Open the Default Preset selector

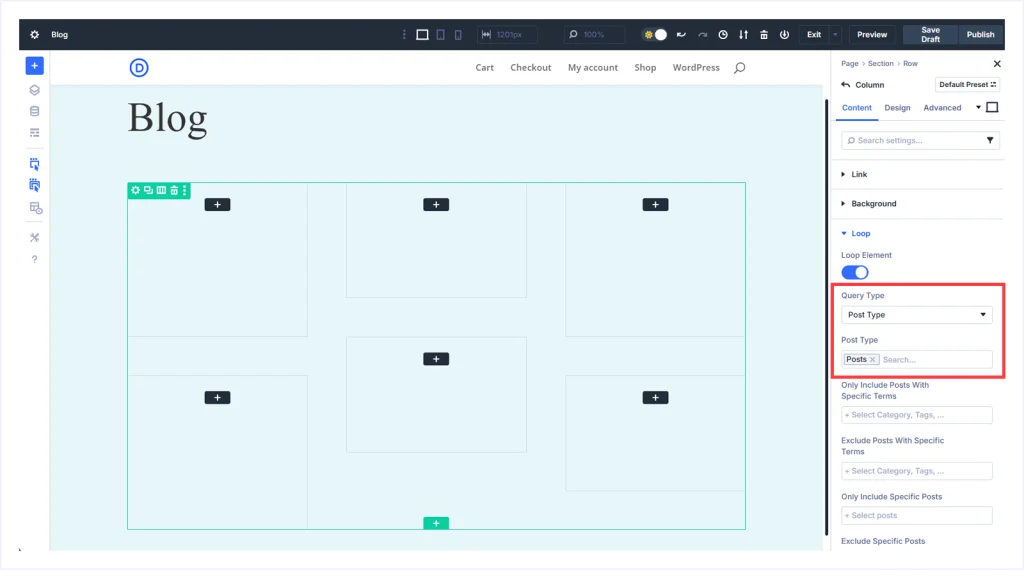[967, 84]
